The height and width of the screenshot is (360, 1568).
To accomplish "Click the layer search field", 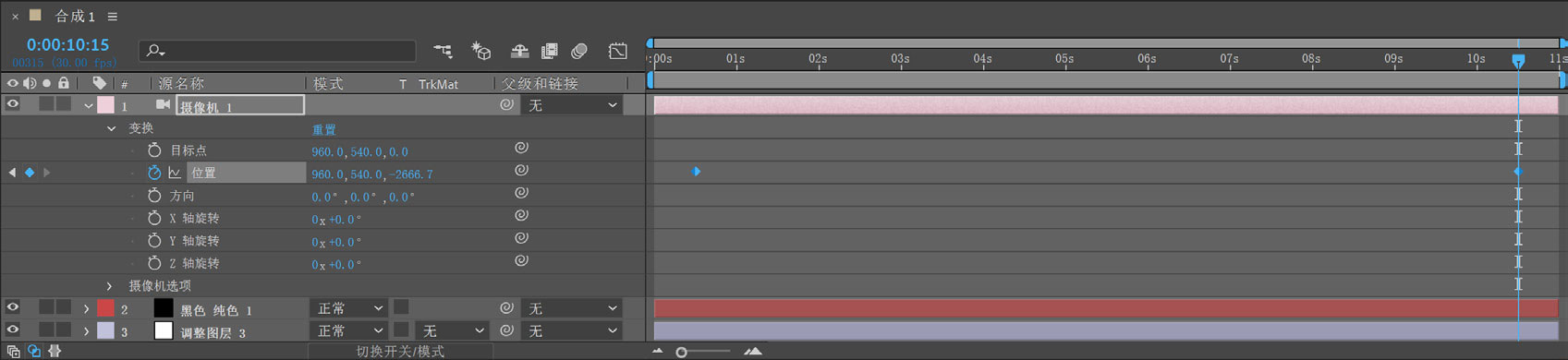I will (x=277, y=51).
